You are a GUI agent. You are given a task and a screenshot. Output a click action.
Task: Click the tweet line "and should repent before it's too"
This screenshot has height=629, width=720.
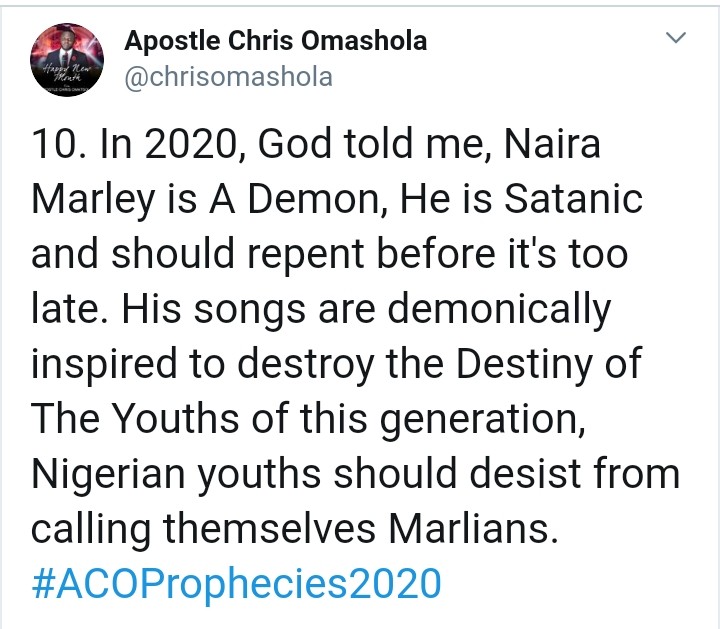(x=329, y=256)
